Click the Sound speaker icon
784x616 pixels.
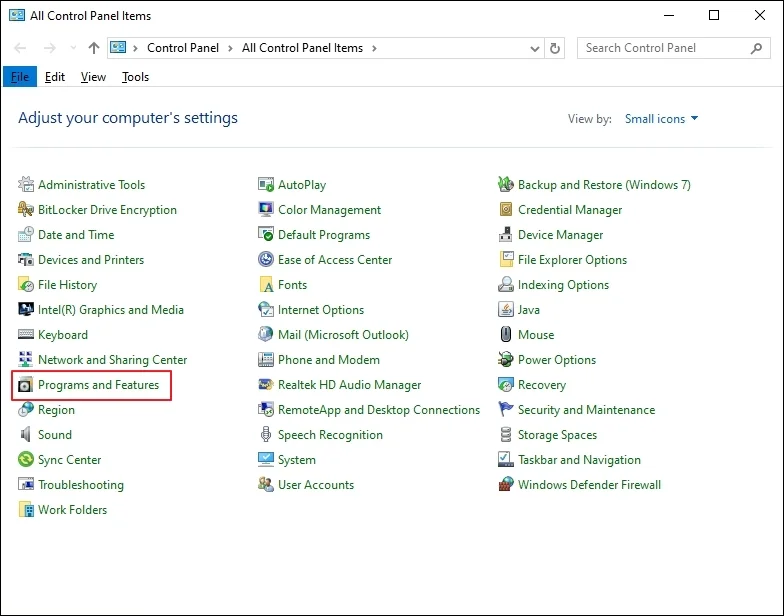tap(26, 434)
